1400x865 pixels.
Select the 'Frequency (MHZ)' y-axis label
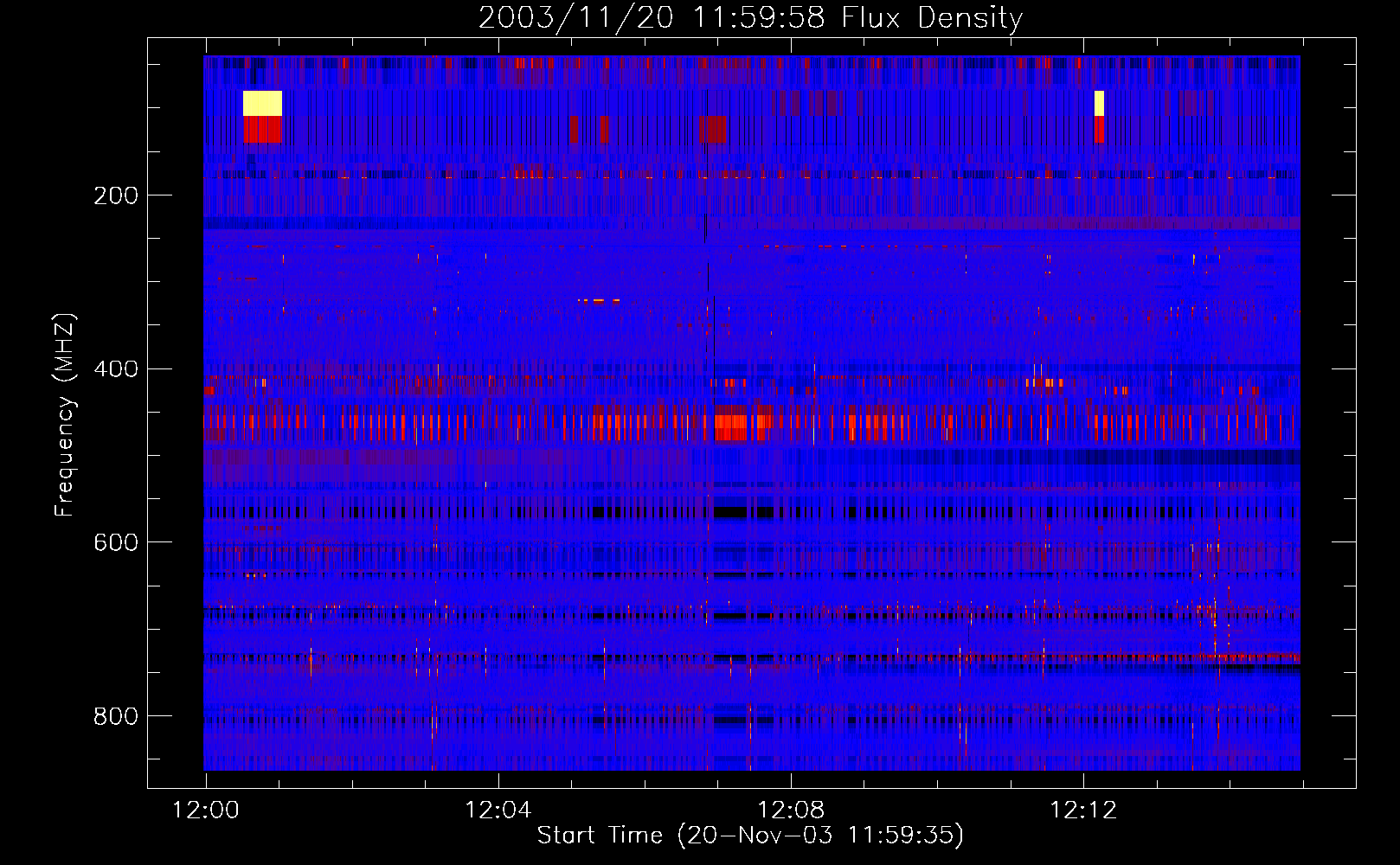pos(65,414)
